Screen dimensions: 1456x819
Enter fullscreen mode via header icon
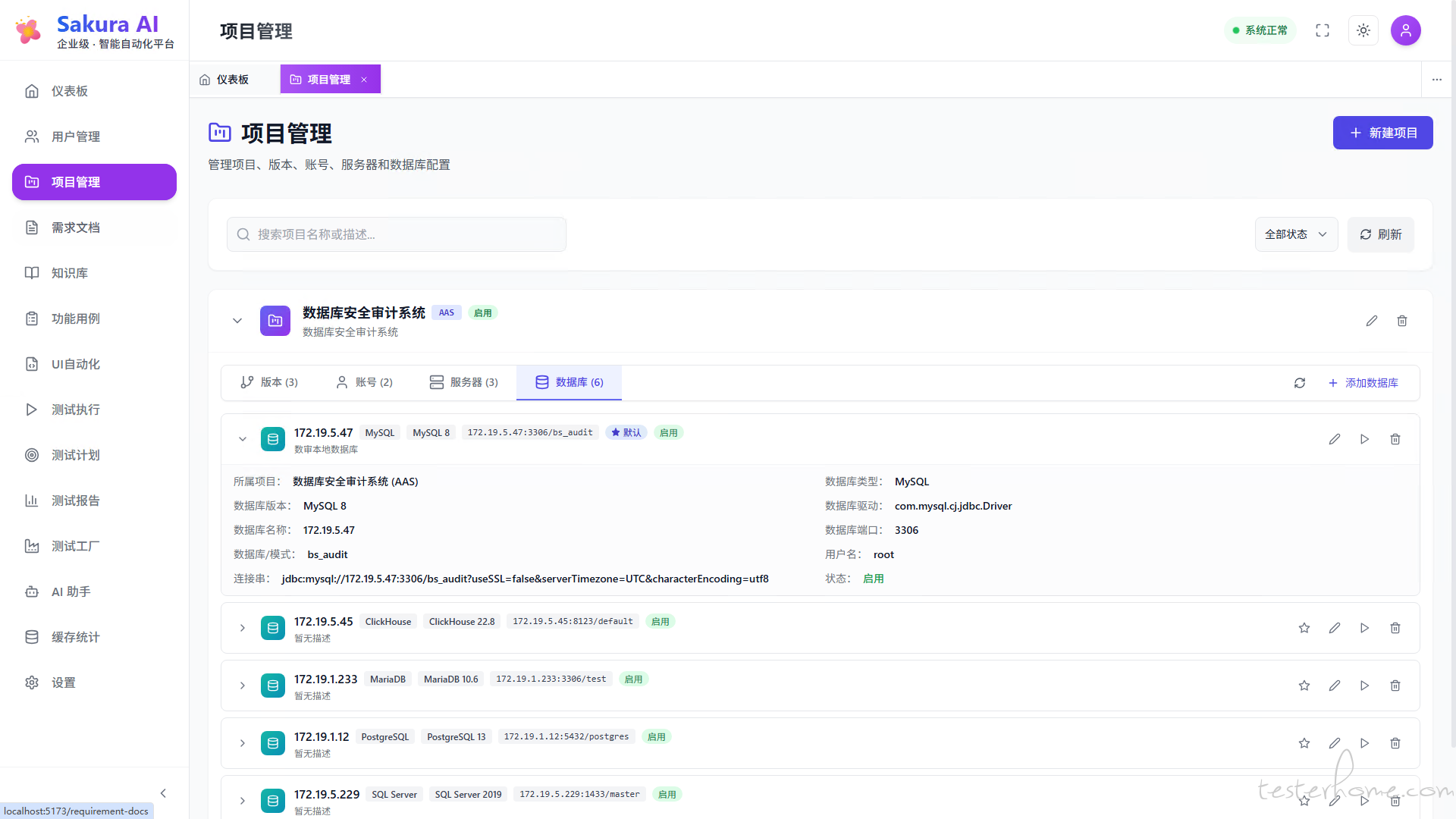pyautogui.click(x=1322, y=30)
